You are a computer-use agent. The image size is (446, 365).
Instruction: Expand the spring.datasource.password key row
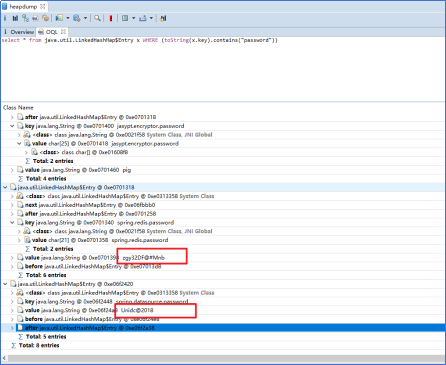pyautogui.click(x=12, y=302)
